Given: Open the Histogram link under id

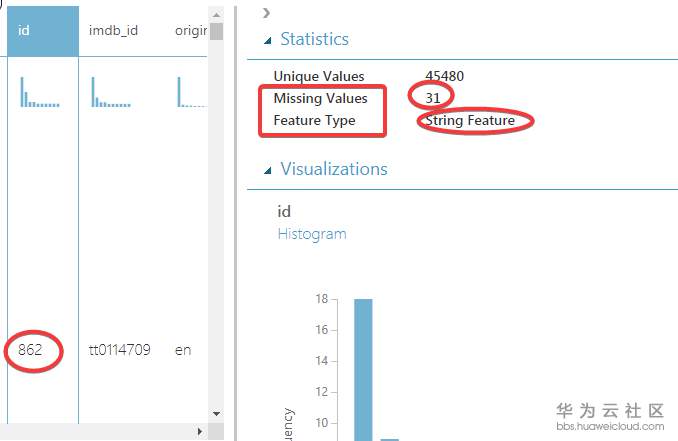Looking at the screenshot, I should [x=311, y=233].
